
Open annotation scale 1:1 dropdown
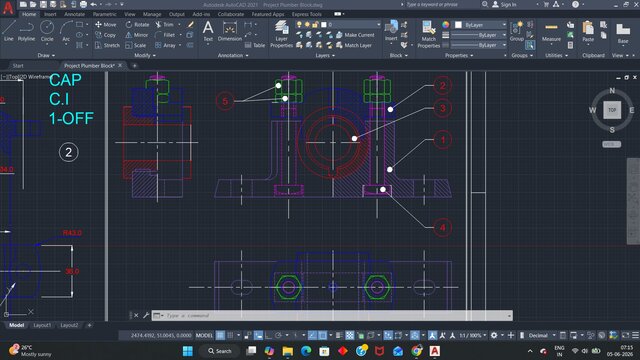473,335
